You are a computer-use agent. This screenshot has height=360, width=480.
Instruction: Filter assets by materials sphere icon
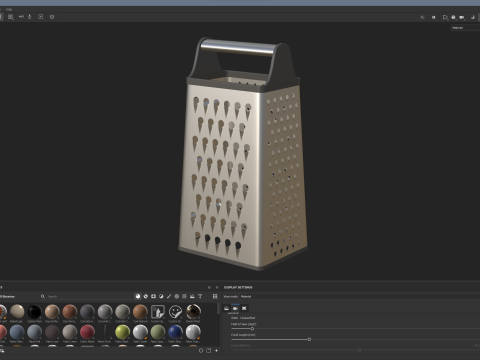(x=138, y=296)
